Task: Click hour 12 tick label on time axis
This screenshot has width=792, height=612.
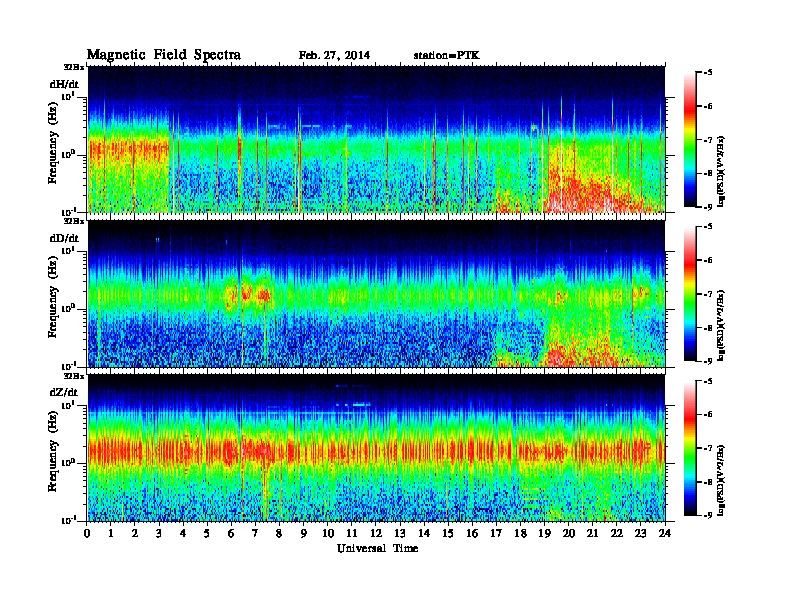Action: coord(376,533)
